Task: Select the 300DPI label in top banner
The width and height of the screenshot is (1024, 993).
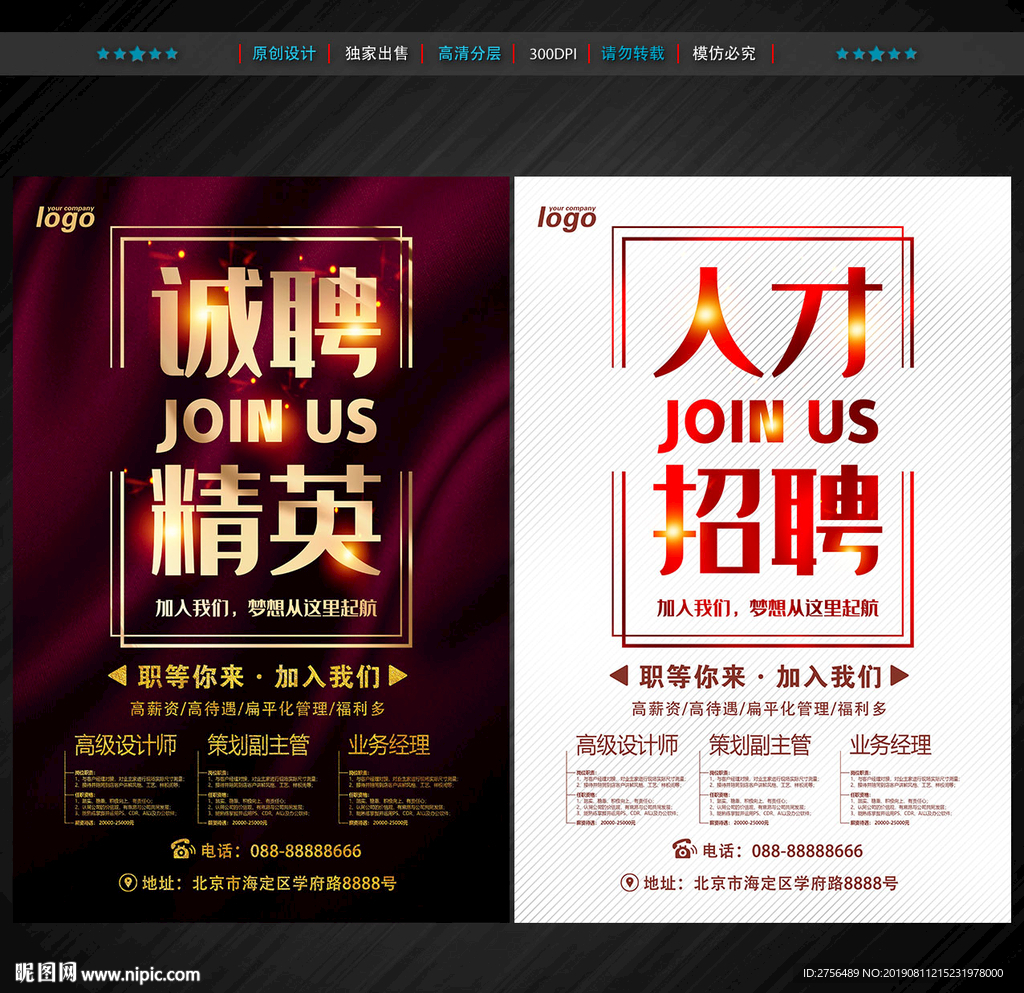Action: (x=552, y=54)
